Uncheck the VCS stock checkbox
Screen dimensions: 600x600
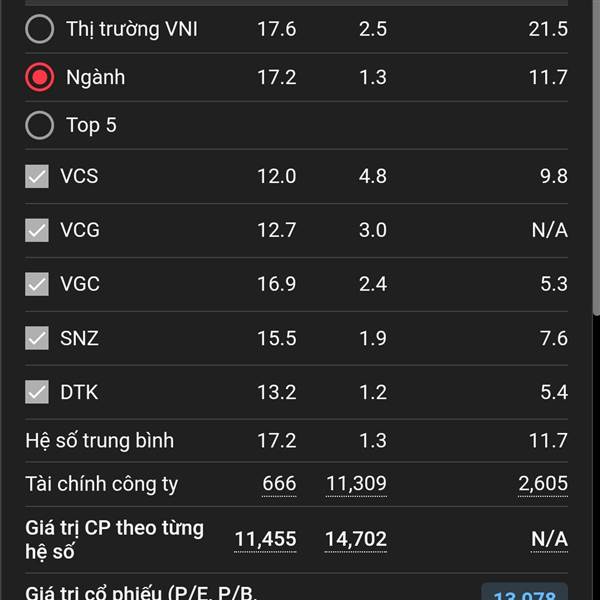click(x=37, y=177)
